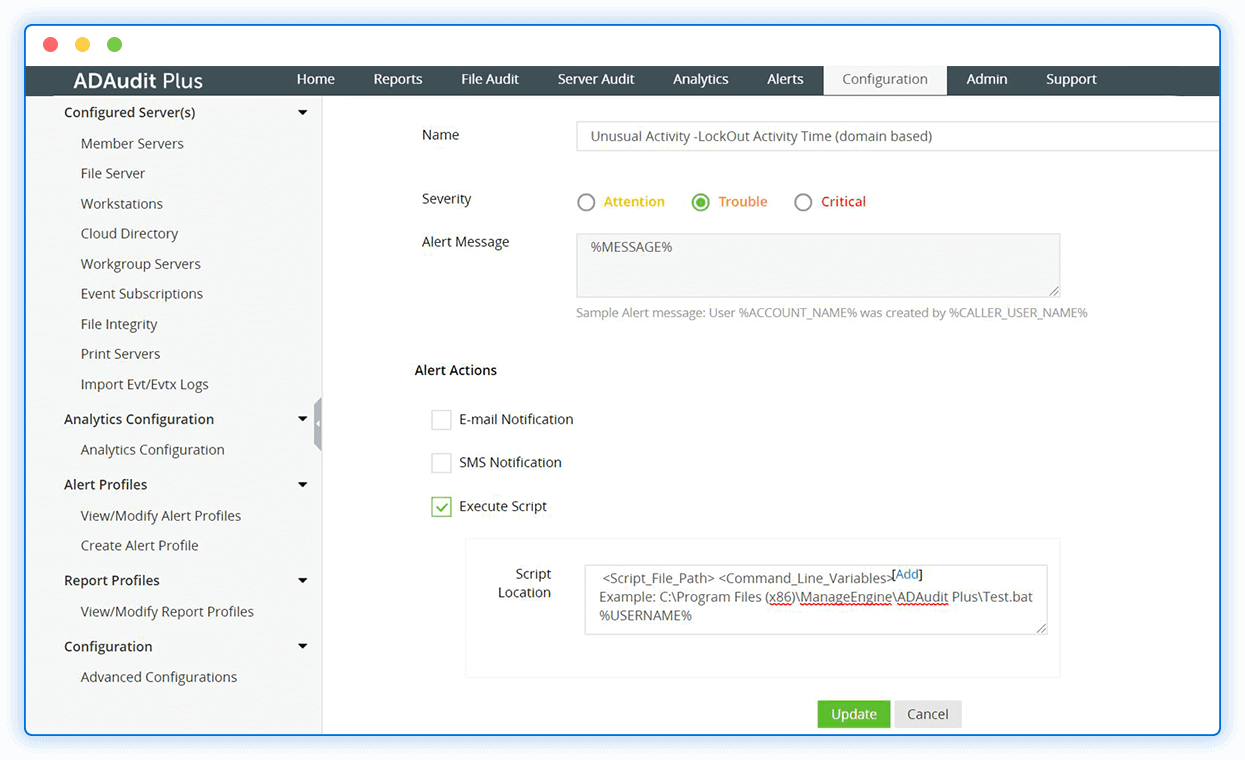Open View/Modify Report Profiles

click(167, 611)
